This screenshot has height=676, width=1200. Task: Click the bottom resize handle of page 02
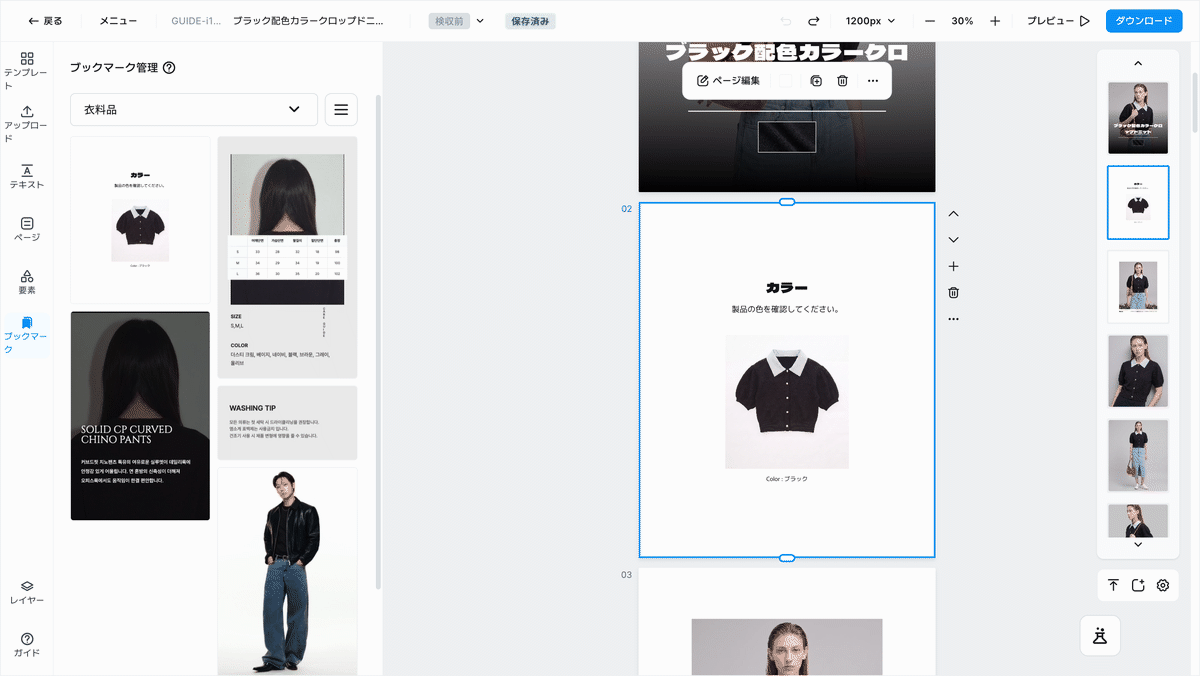[x=787, y=557]
